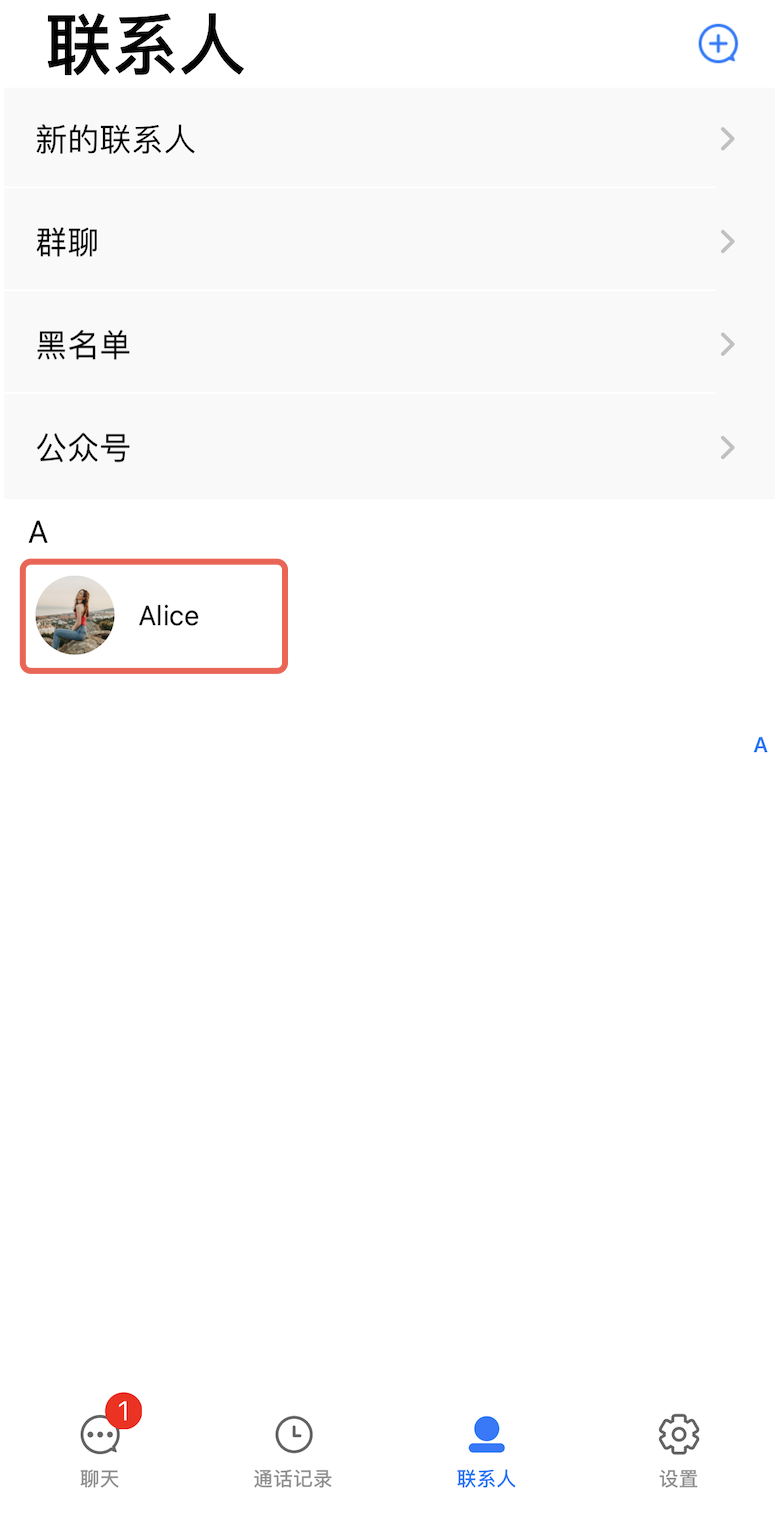Expand the 黑名单 row chevron
Image resolution: width=780 pixels, height=1532 pixels.
(x=728, y=345)
